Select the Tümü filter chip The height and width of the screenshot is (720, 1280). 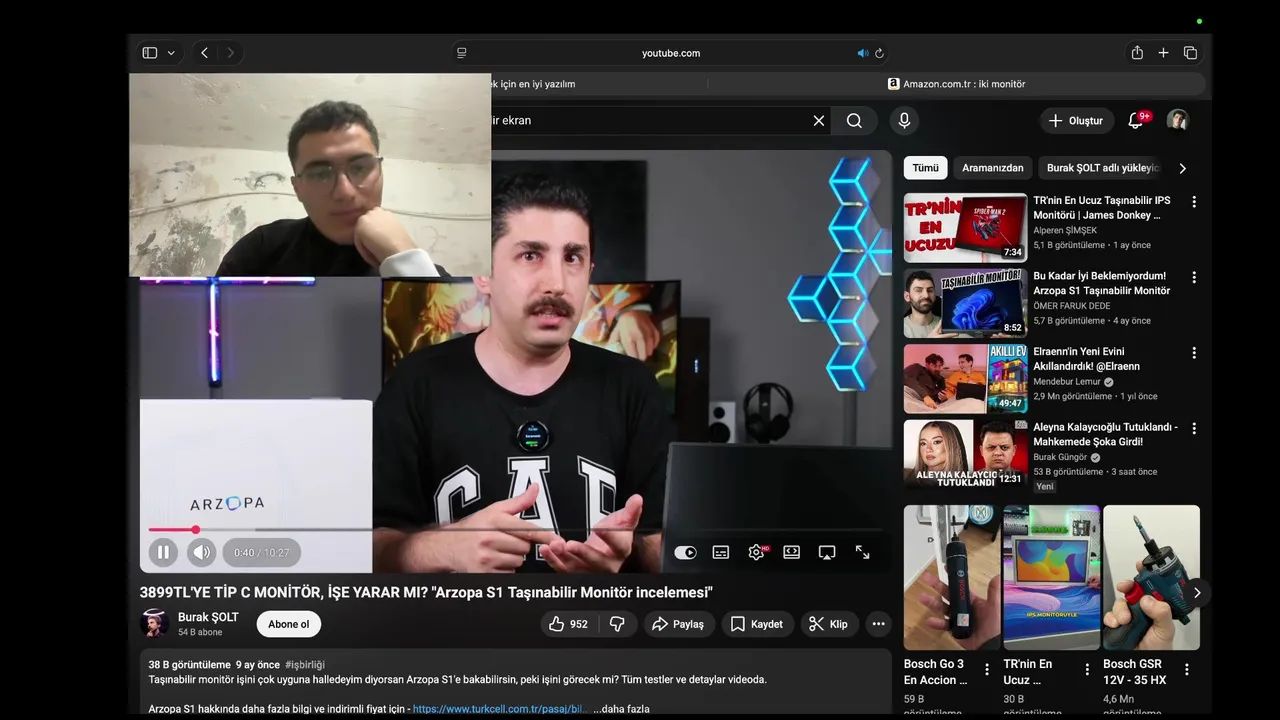[926, 168]
